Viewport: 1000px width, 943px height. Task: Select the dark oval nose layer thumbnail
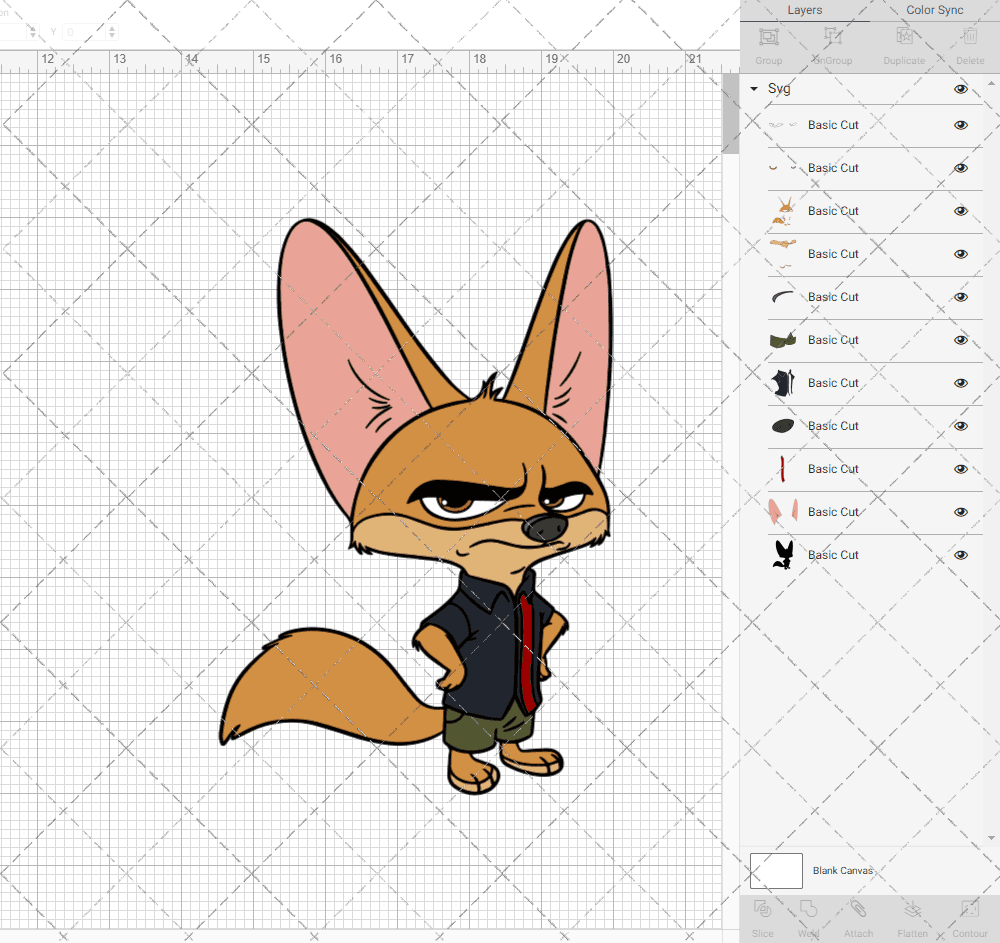click(783, 426)
